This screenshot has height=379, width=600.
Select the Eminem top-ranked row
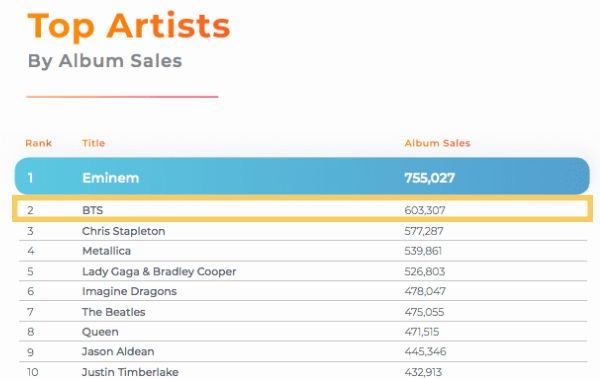coord(302,176)
